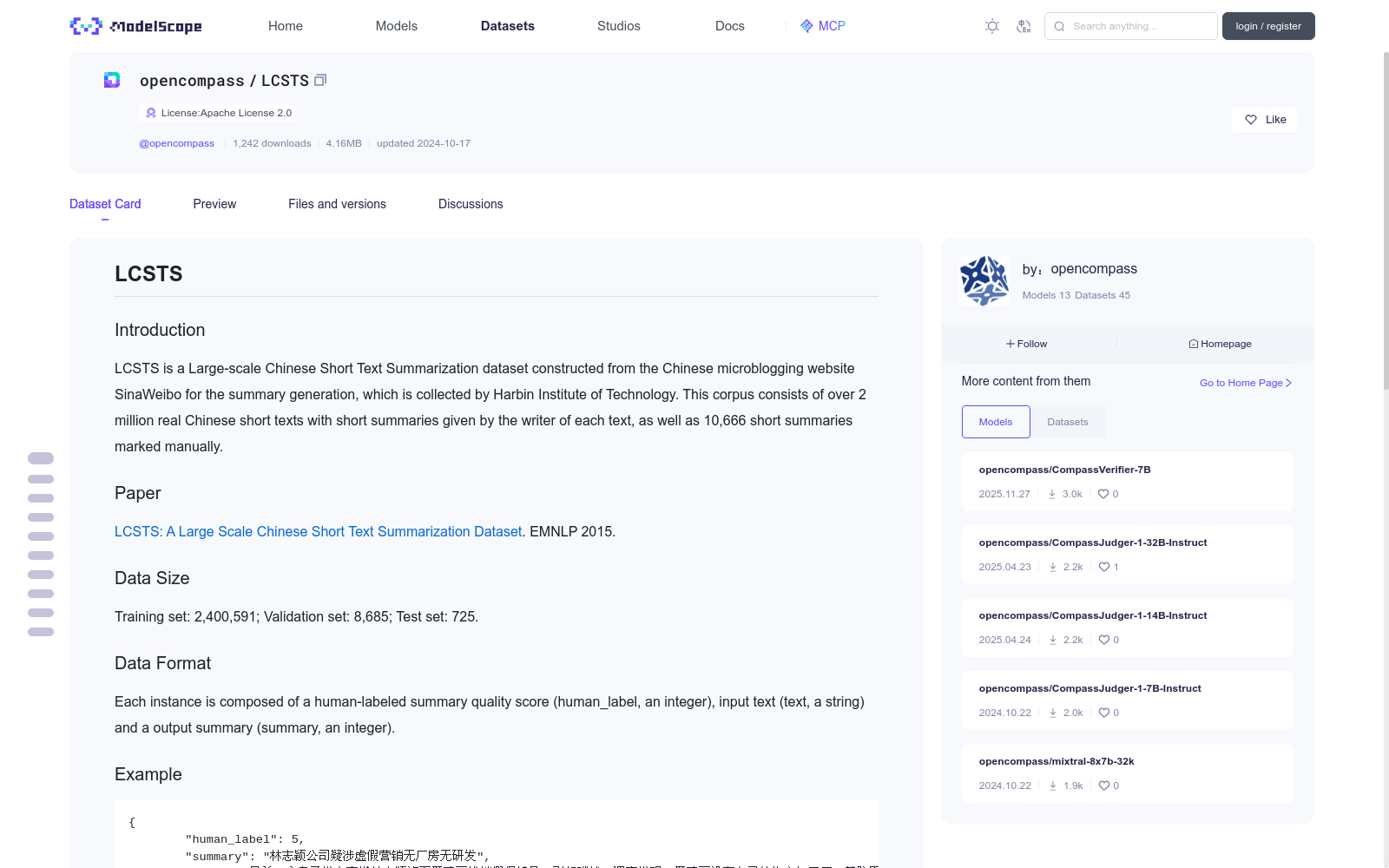Click download icon on mixtral-8x7b-32k card
The height and width of the screenshot is (868, 1389).
1053,786
